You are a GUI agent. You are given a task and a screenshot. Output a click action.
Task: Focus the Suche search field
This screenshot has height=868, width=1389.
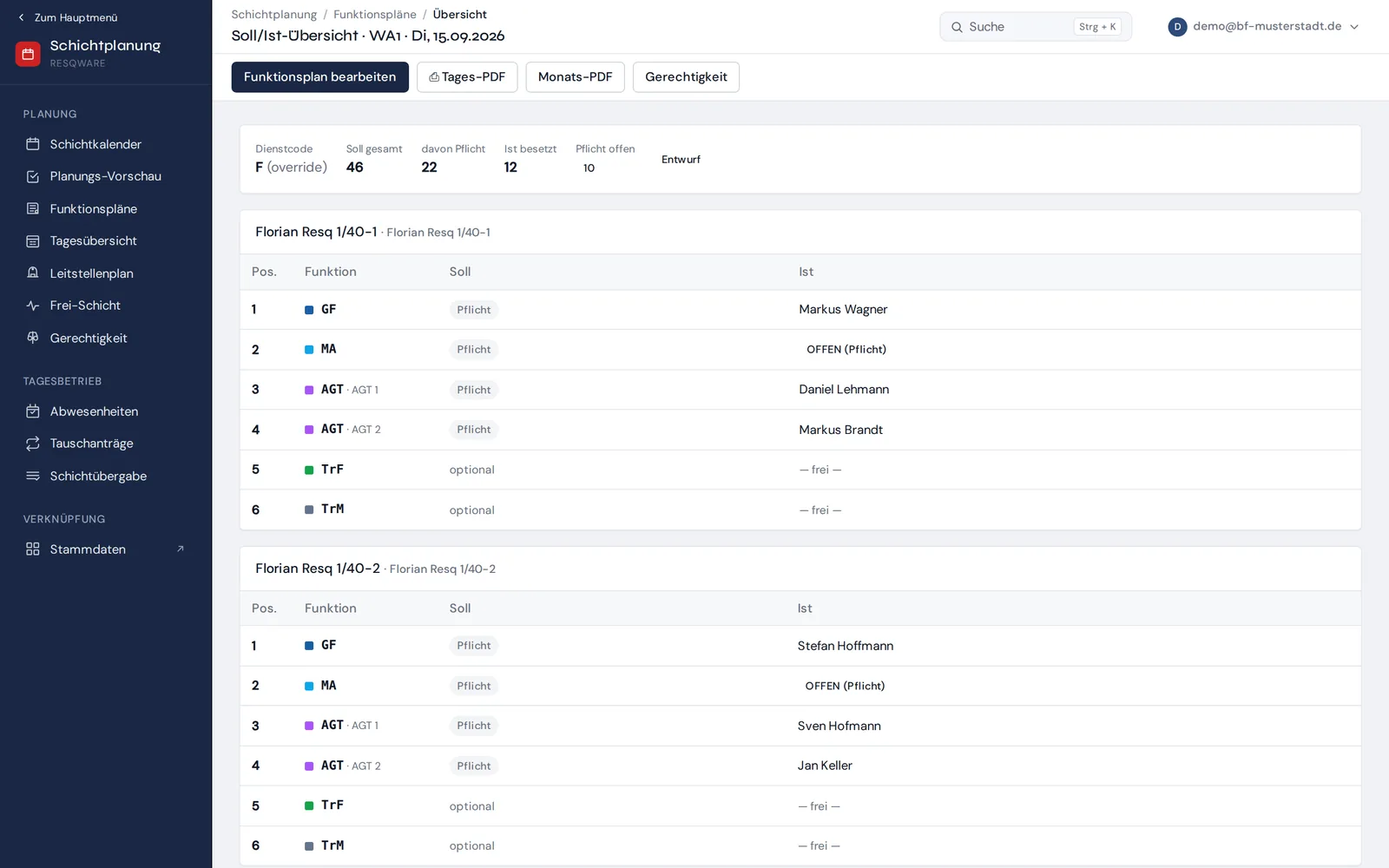1035,27
